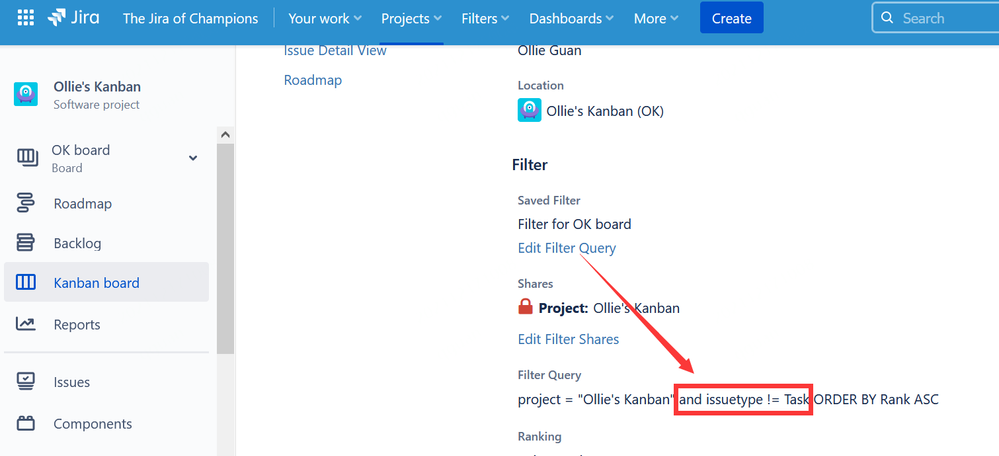Open the Your work dropdown
Image resolution: width=999 pixels, height=456 pixels.
pyautogui.click(x=325, y=18)
